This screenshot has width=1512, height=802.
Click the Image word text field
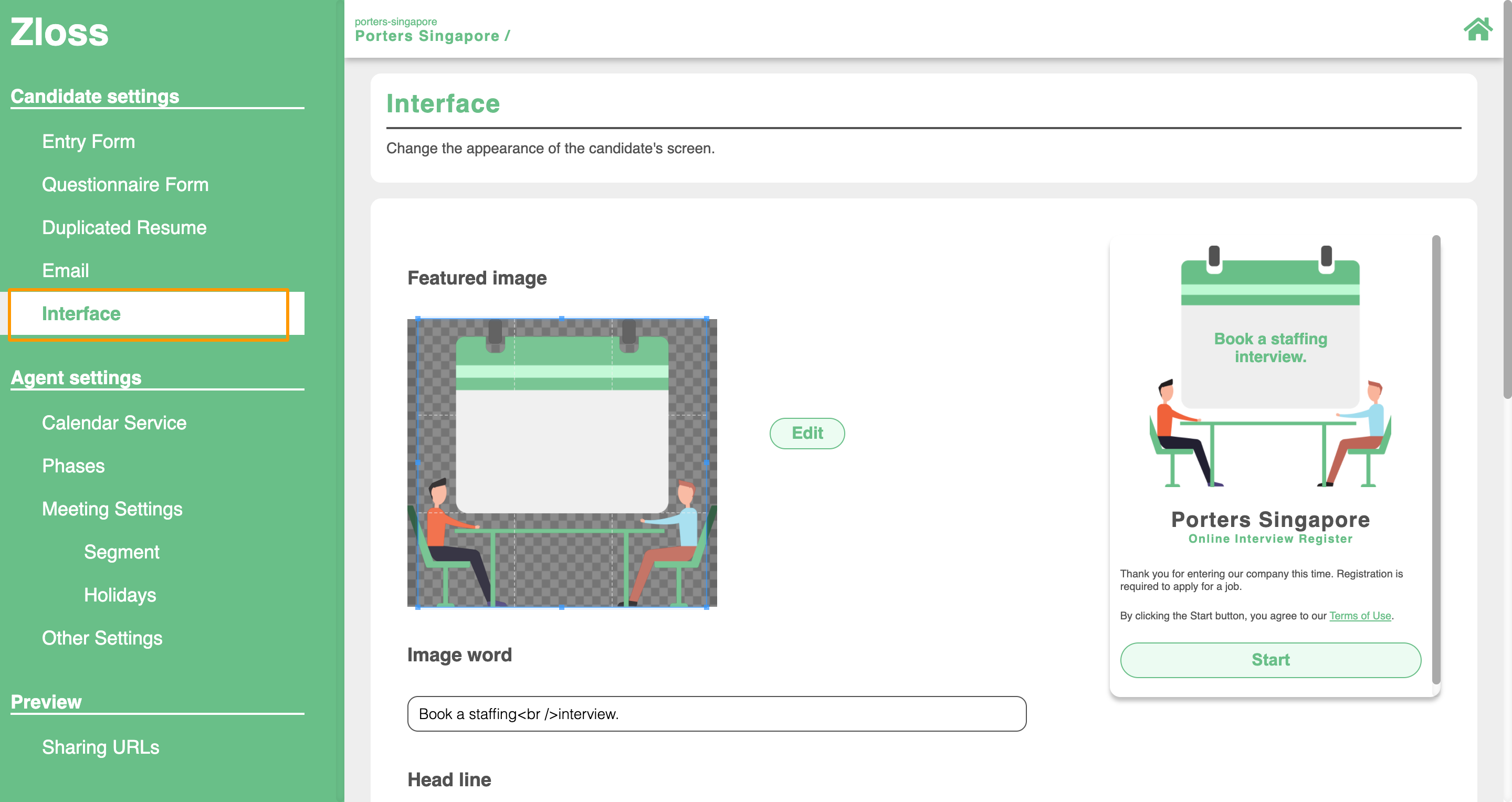717,714
